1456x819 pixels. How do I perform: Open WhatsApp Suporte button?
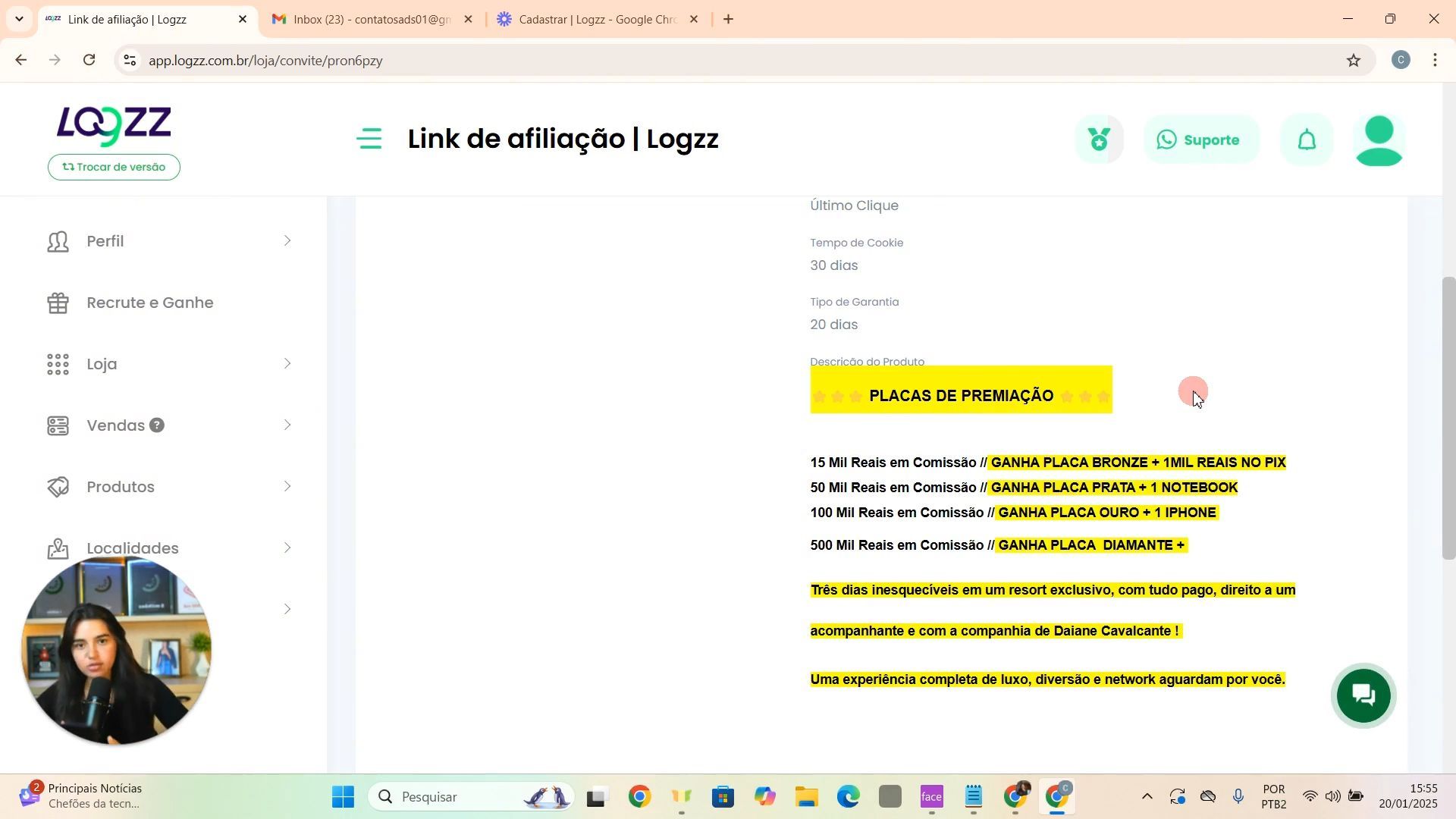click(x=1202, y=140)
